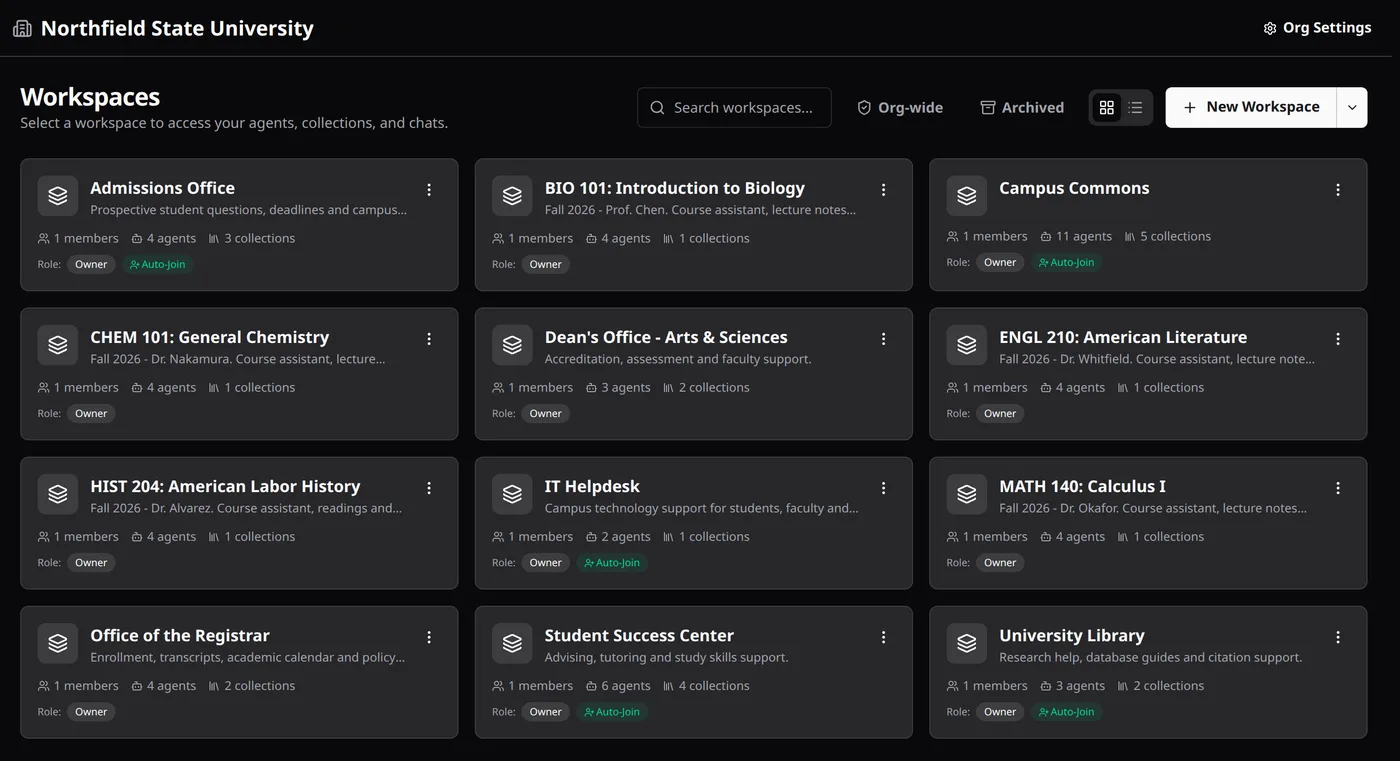Click Owner role badge on ENGL 210
The width and height of the screenshot is (1400, 761).
click(1000, 414)
